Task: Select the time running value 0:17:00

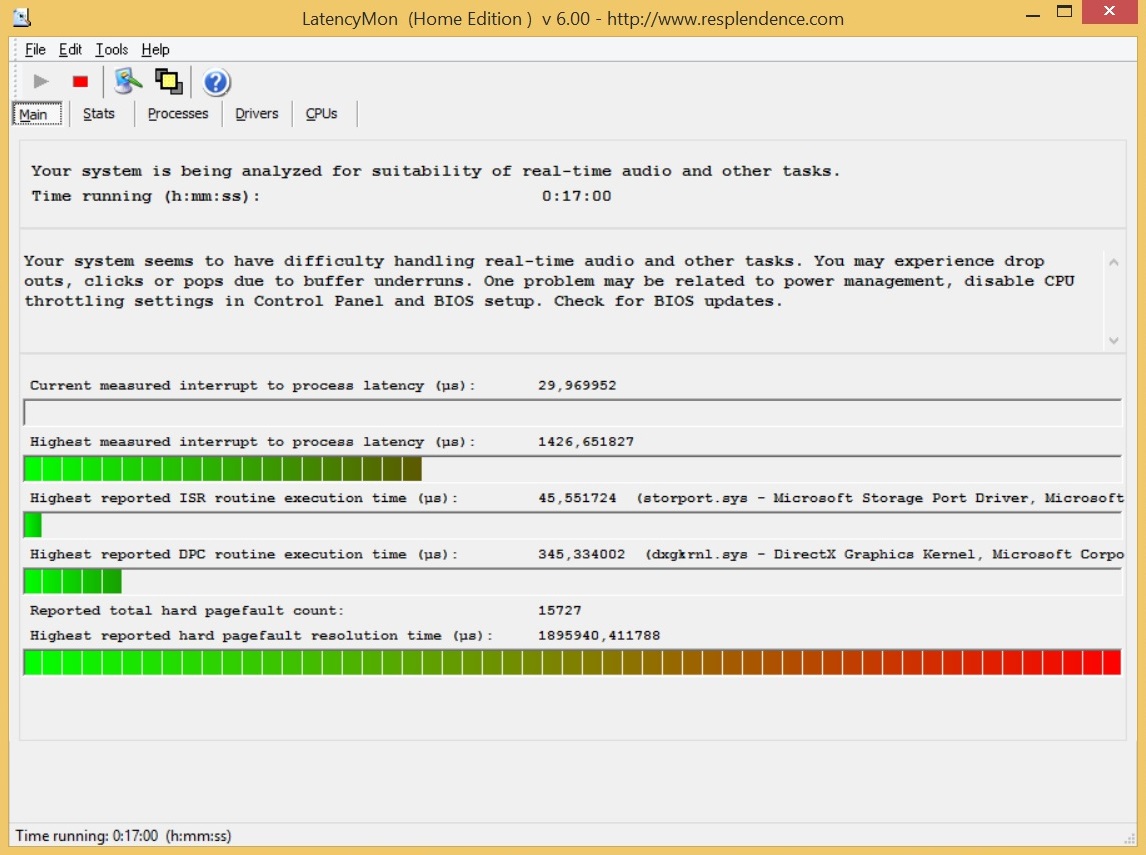Action: click(x=576, y=196)
